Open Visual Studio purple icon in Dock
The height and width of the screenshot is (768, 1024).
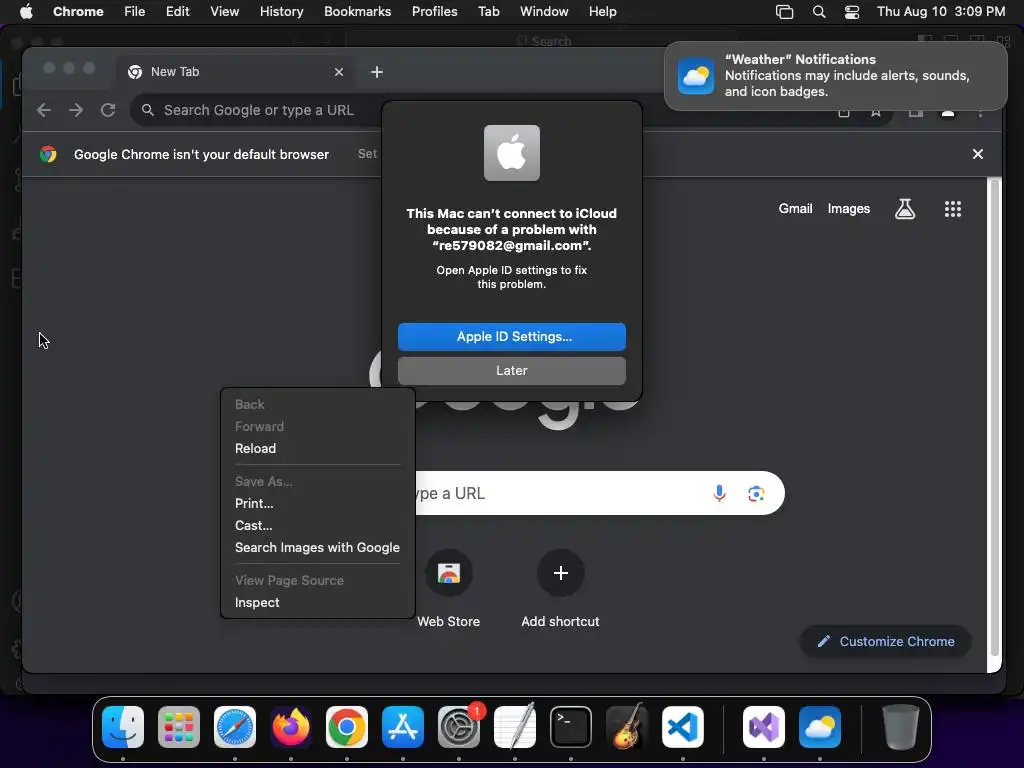pos(764,727)
